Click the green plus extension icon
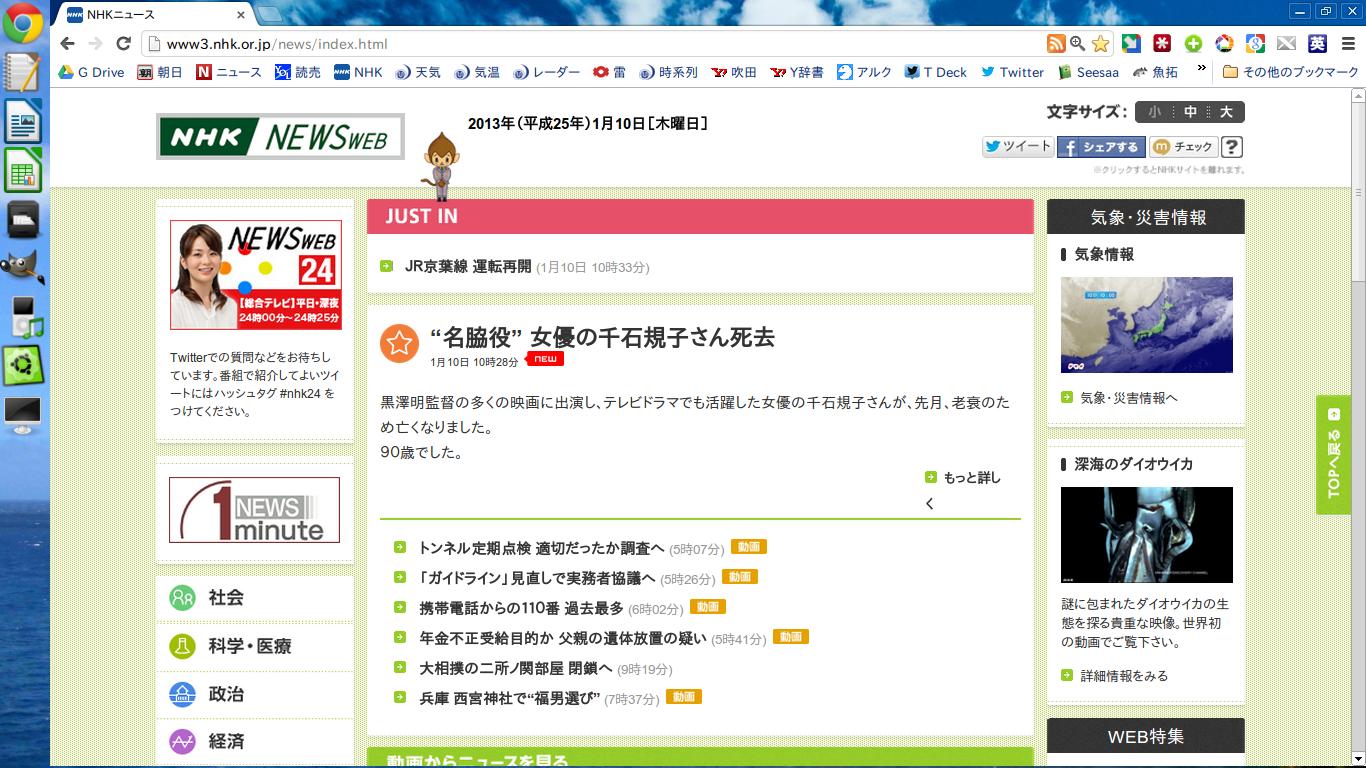Viewport: 1366px width, 768px height. point(1193,43)
